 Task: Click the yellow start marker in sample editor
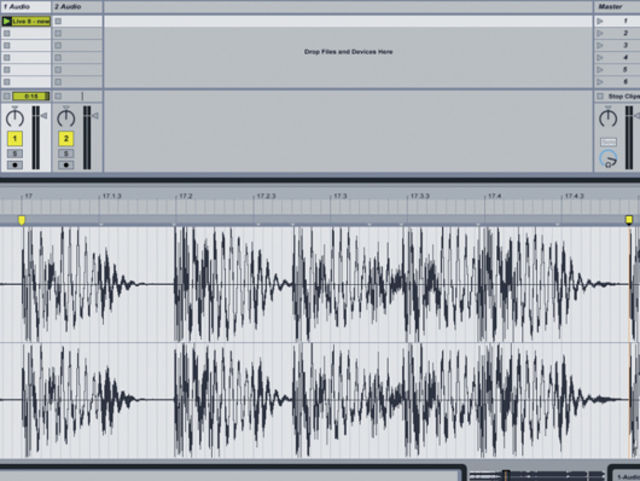(x=22, y=220)
